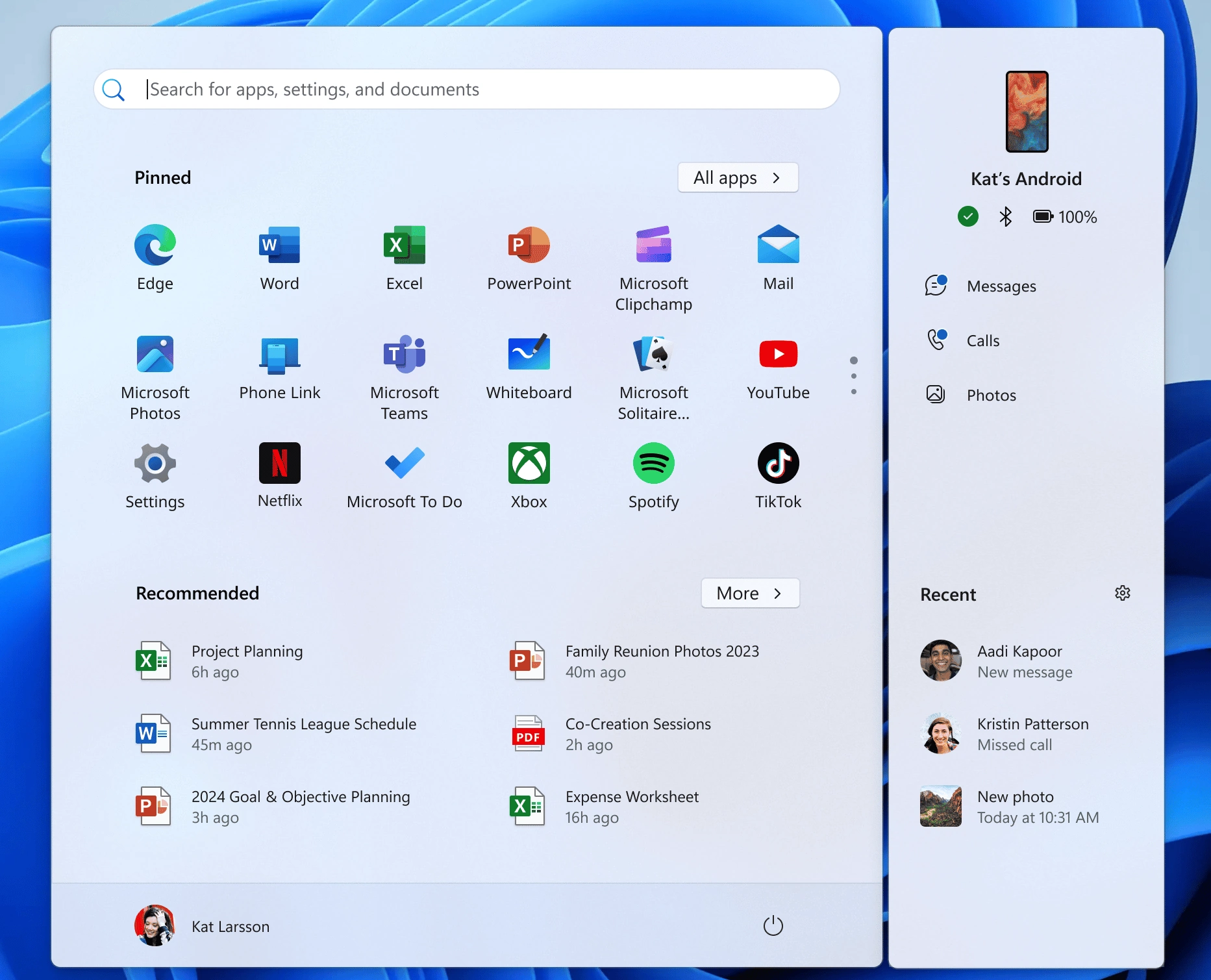Open 2024 Goal & Objective Planning presentation
Screen dimensions: 1211x980
[274, 807]
